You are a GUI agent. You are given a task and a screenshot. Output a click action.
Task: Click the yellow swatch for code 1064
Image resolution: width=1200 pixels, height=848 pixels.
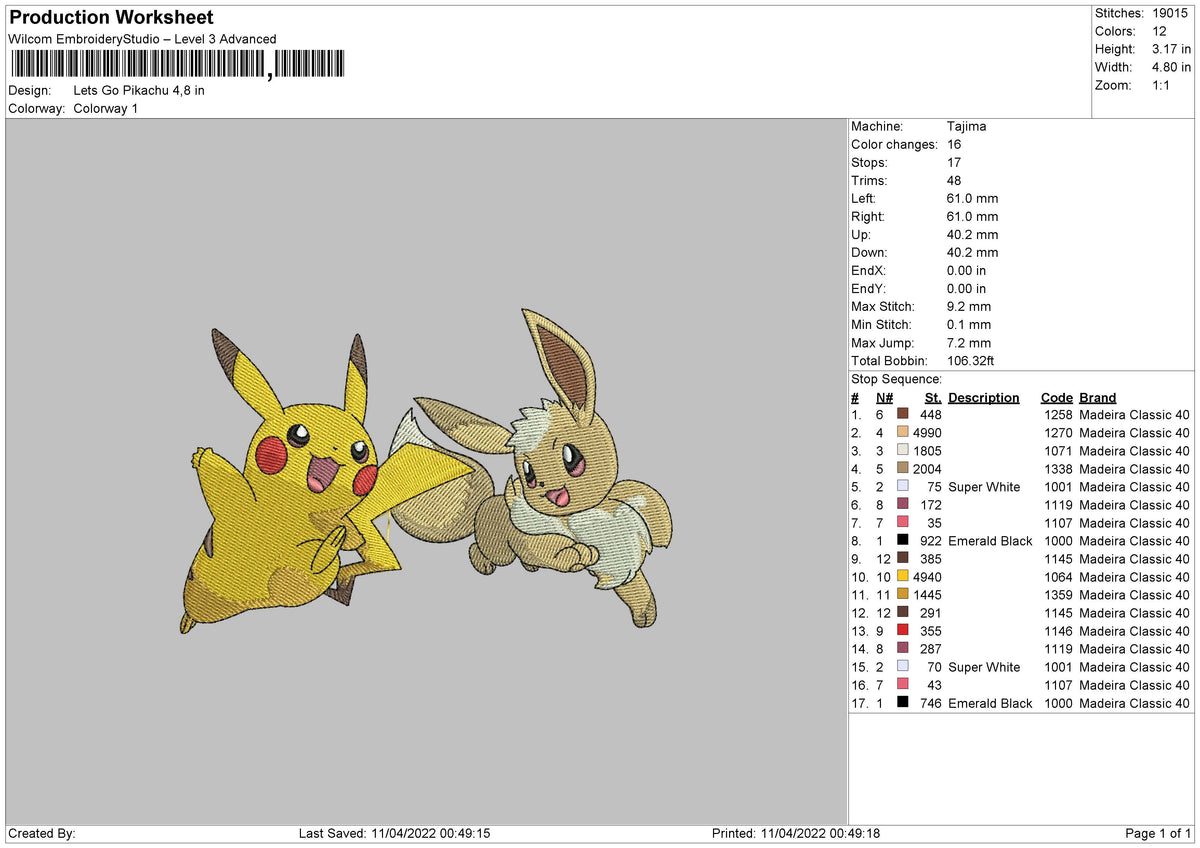[905, 577]
